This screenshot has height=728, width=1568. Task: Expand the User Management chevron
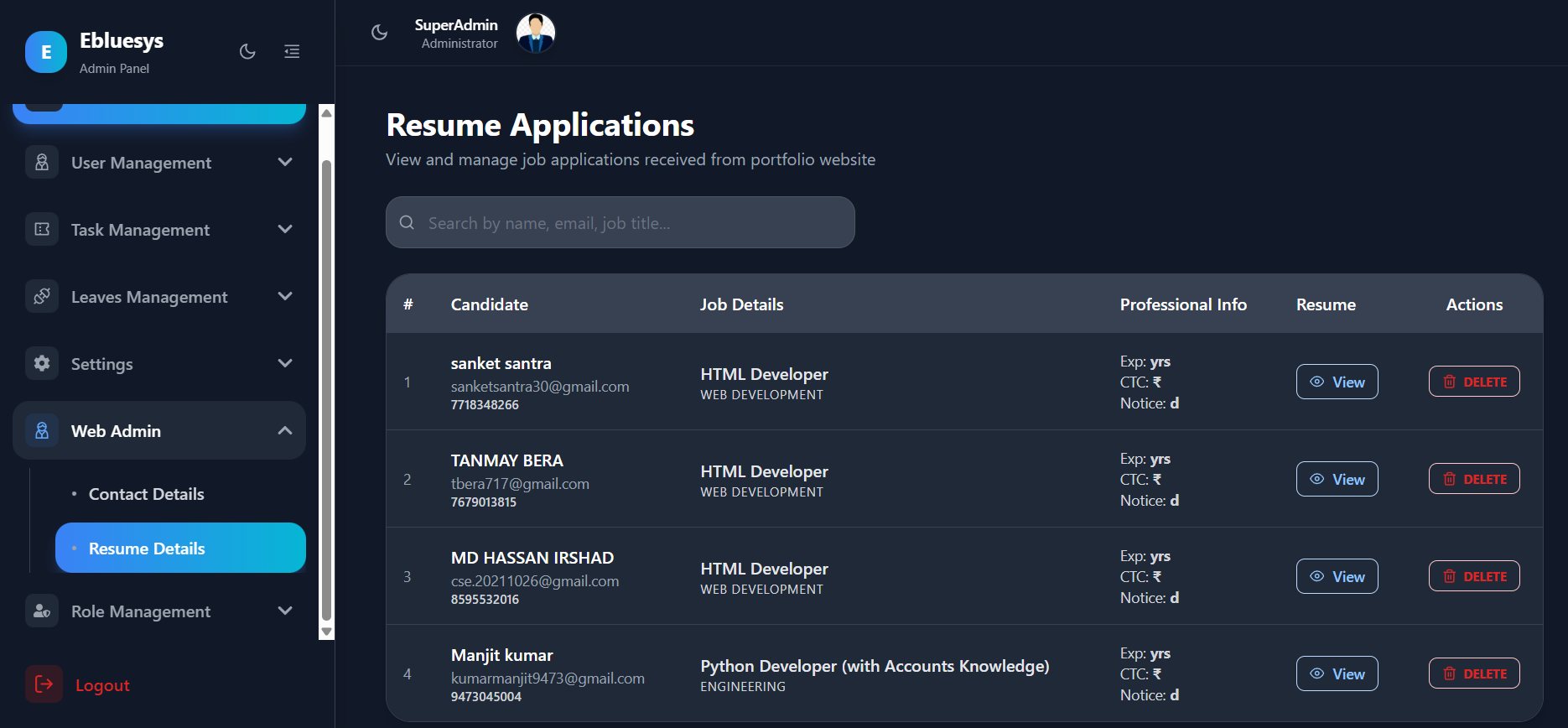[x=285, y=162]
